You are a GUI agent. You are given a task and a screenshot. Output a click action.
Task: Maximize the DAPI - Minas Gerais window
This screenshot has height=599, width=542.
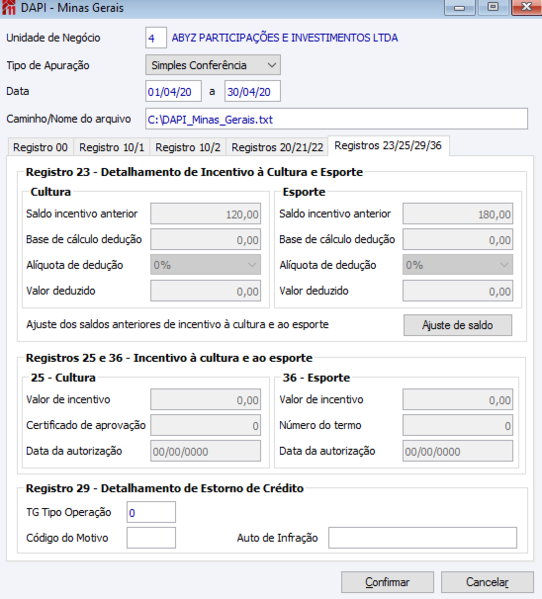[493, 7]
